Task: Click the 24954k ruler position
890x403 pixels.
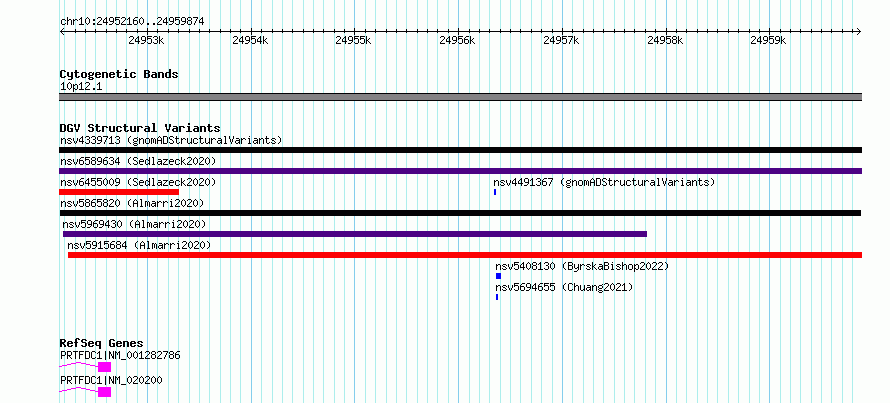Action: click(x=250, y=40)
